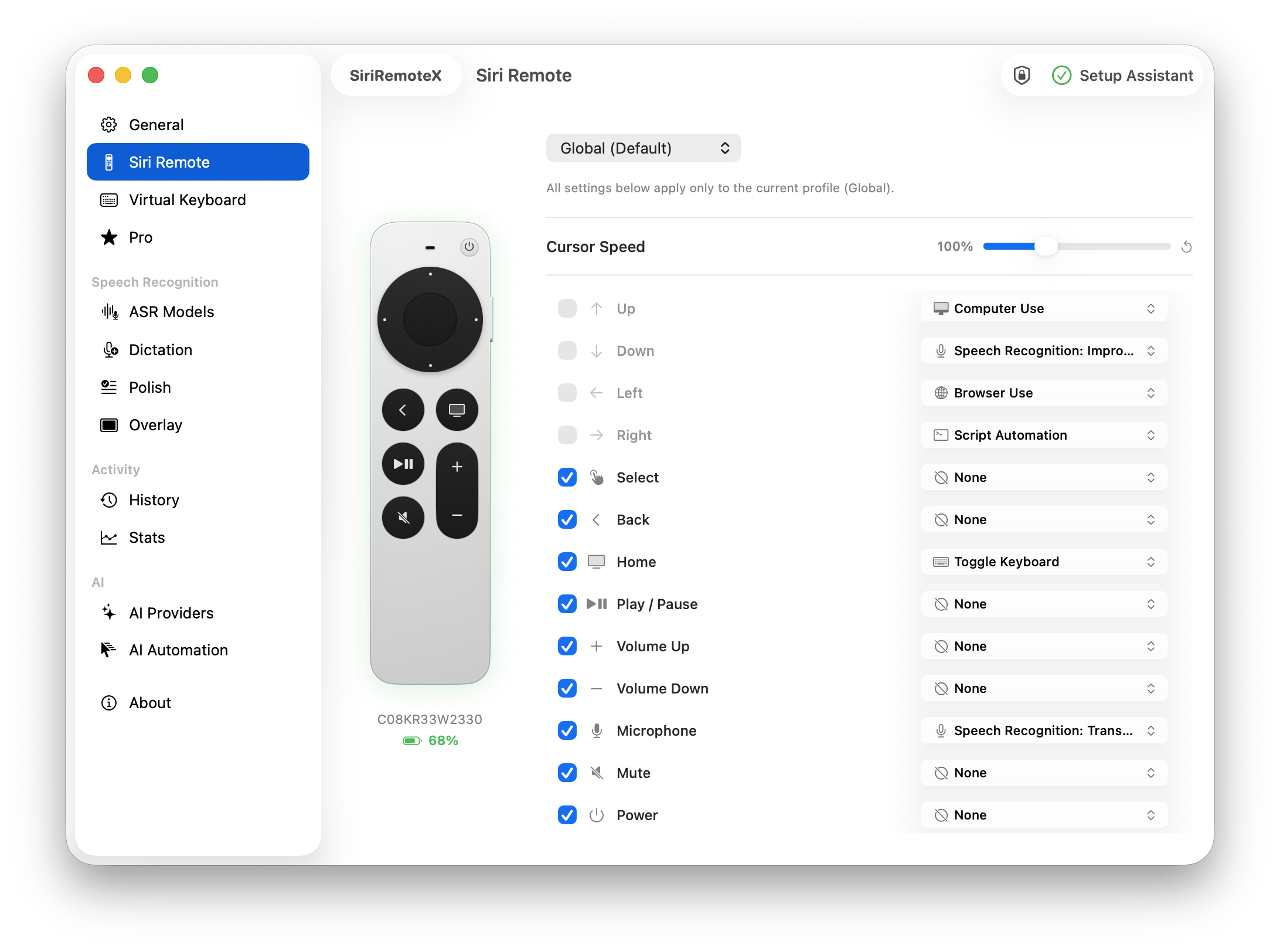Open the Script Automation action dropdown
Image resolution: width=1280 pixels, height=952 pixels.
(1044, 436)
